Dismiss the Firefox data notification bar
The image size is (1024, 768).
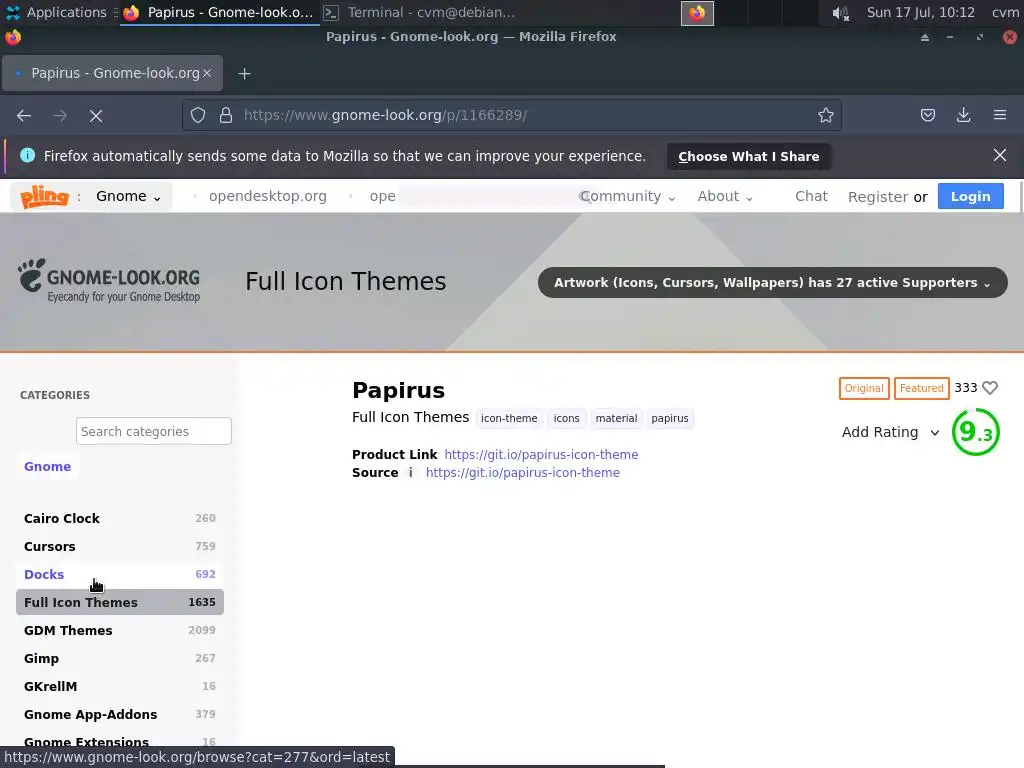(x=999, y=155)
